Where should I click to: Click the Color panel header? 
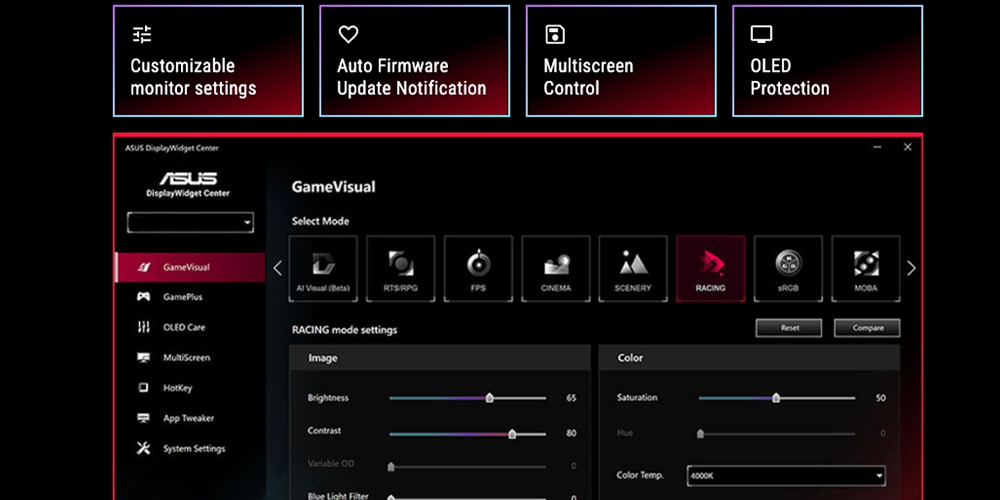pos(749,358)
